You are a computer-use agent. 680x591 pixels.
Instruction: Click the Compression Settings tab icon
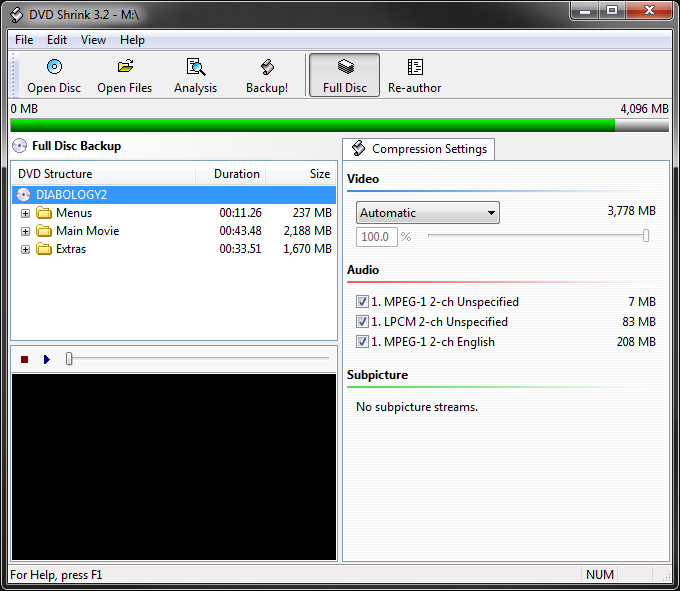coord(358,148)
